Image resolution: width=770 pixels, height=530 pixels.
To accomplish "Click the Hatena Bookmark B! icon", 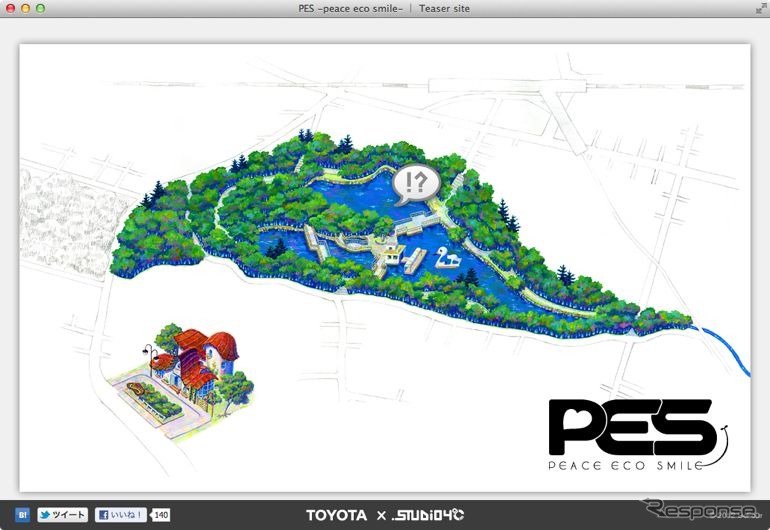I will pyautogui.click(x=21, y=515).
